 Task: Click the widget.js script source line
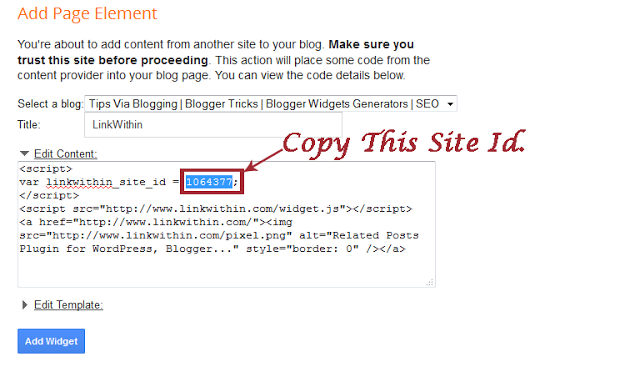216,209
